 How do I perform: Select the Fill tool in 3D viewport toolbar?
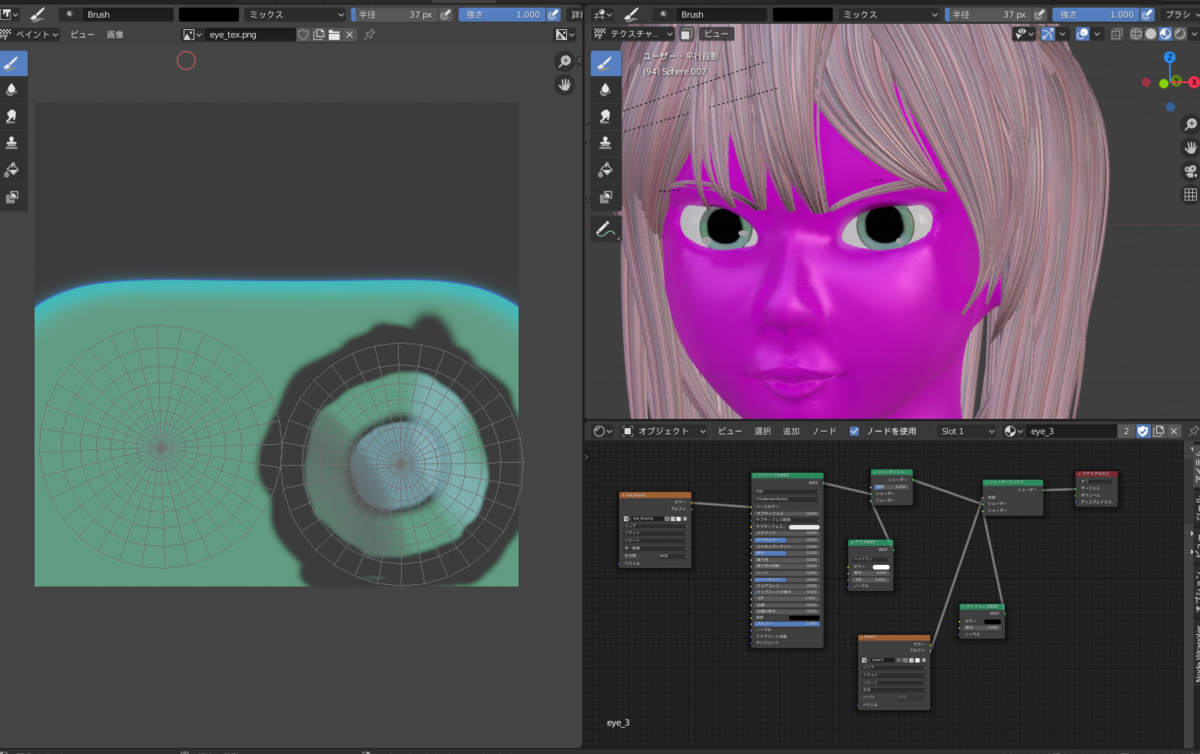(x=605, y=170)
